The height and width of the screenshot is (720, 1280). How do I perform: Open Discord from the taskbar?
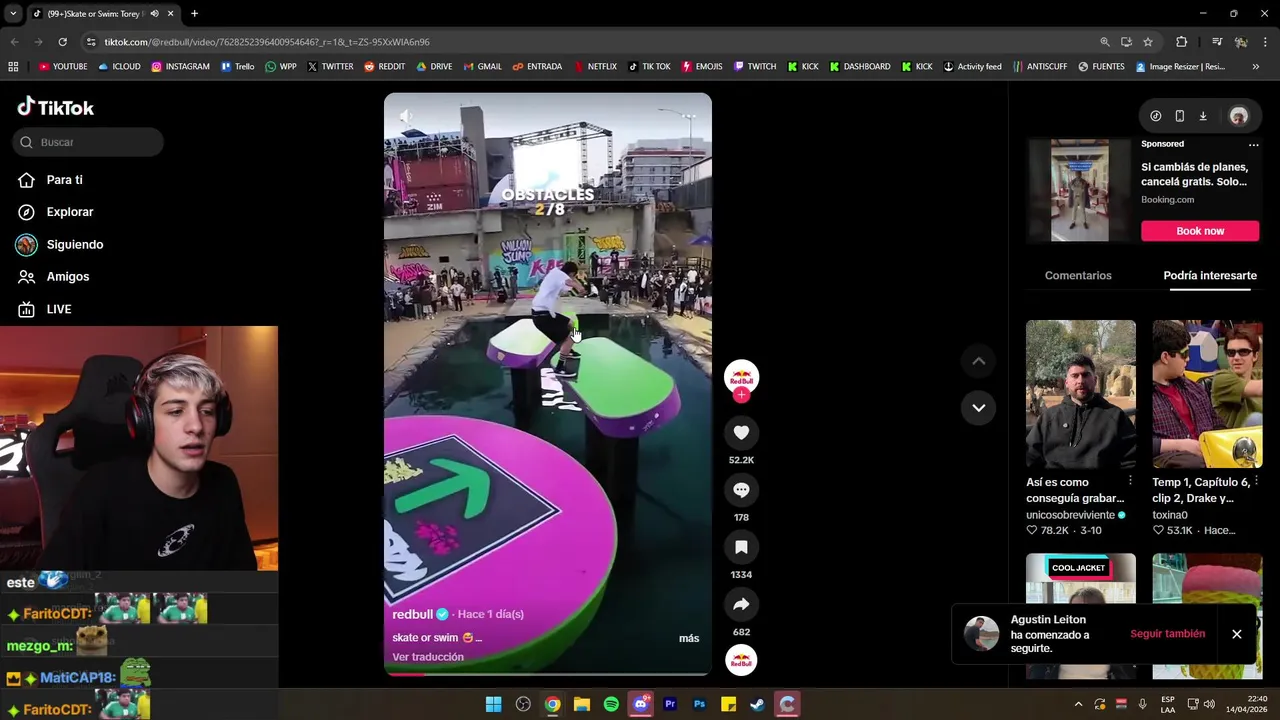click(x=641, y=704)
